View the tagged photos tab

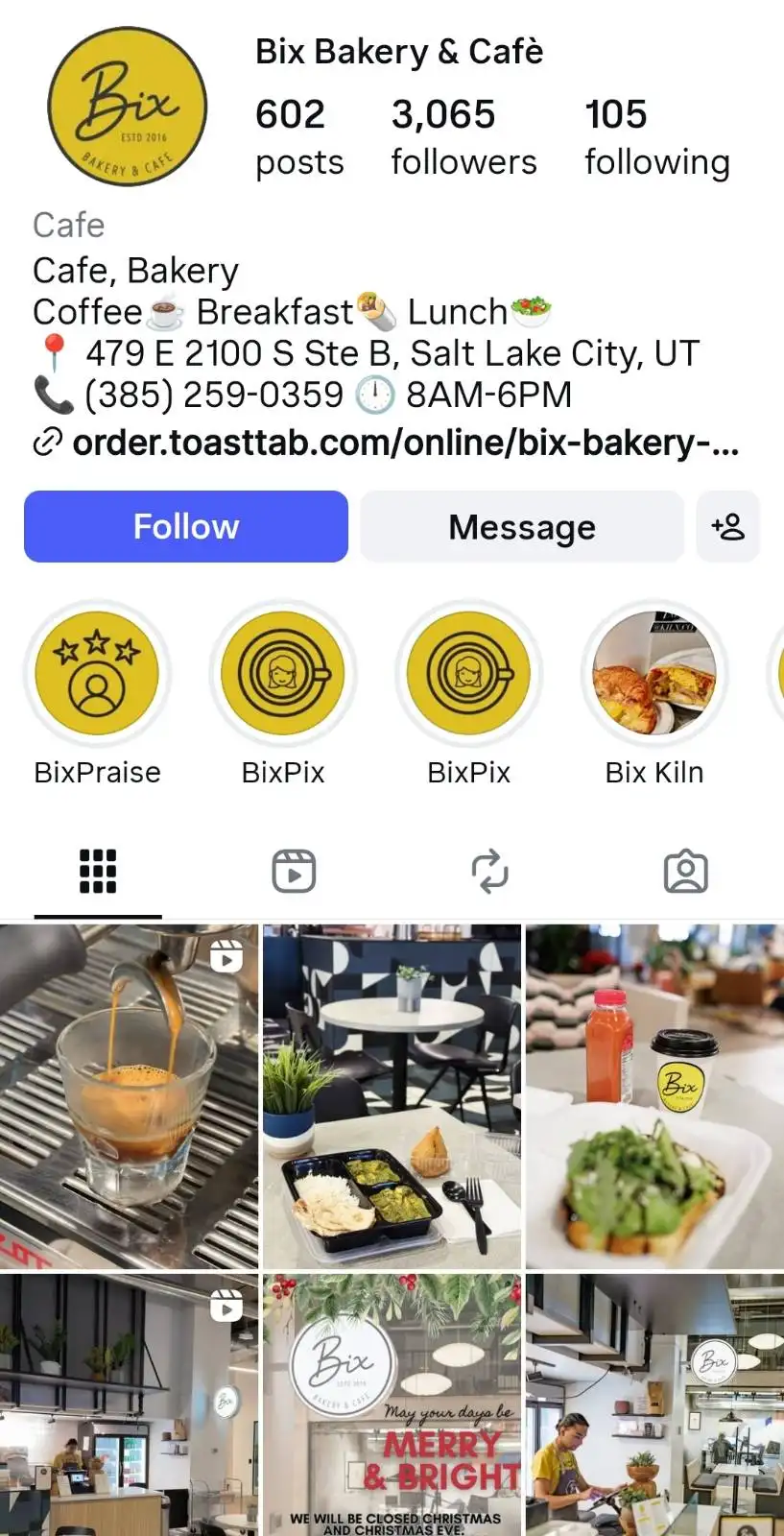point(686,872)
